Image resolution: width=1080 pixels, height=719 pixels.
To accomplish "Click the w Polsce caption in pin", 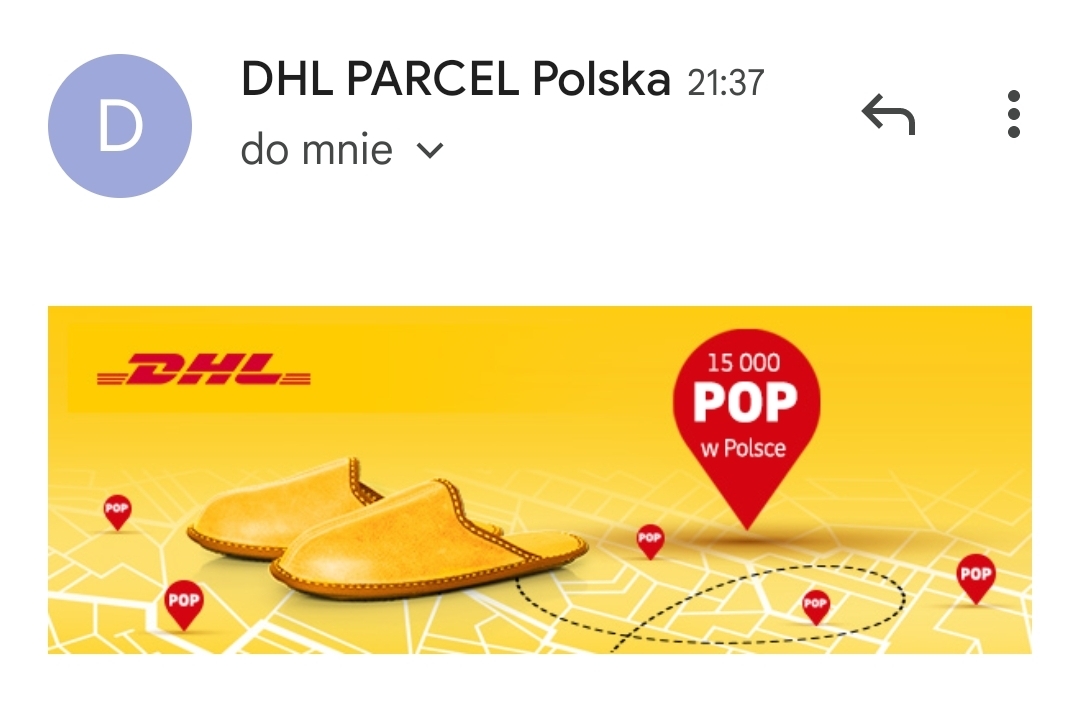I will [743, 448].
